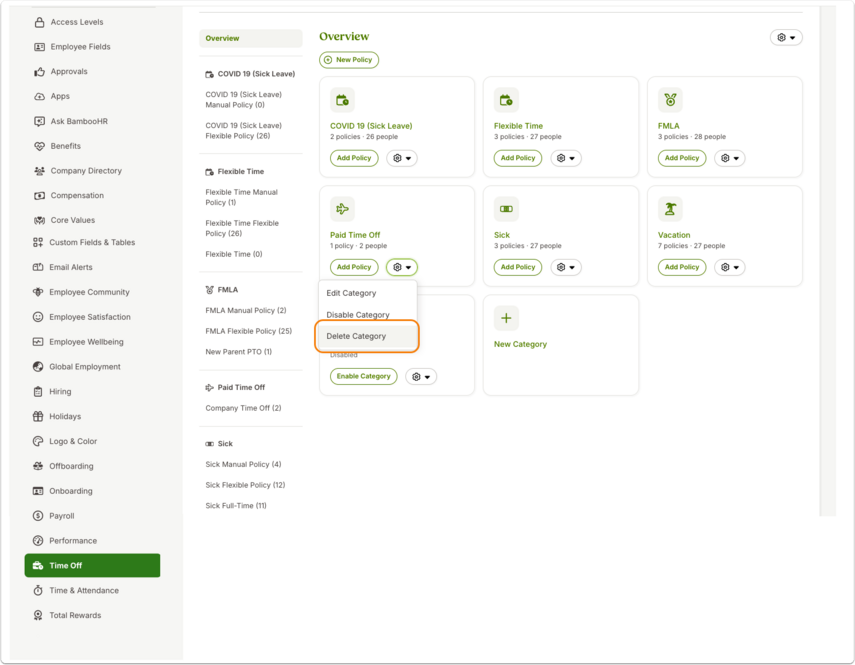Open Flexible Time Flexible Policy (26)

[242, 228]
